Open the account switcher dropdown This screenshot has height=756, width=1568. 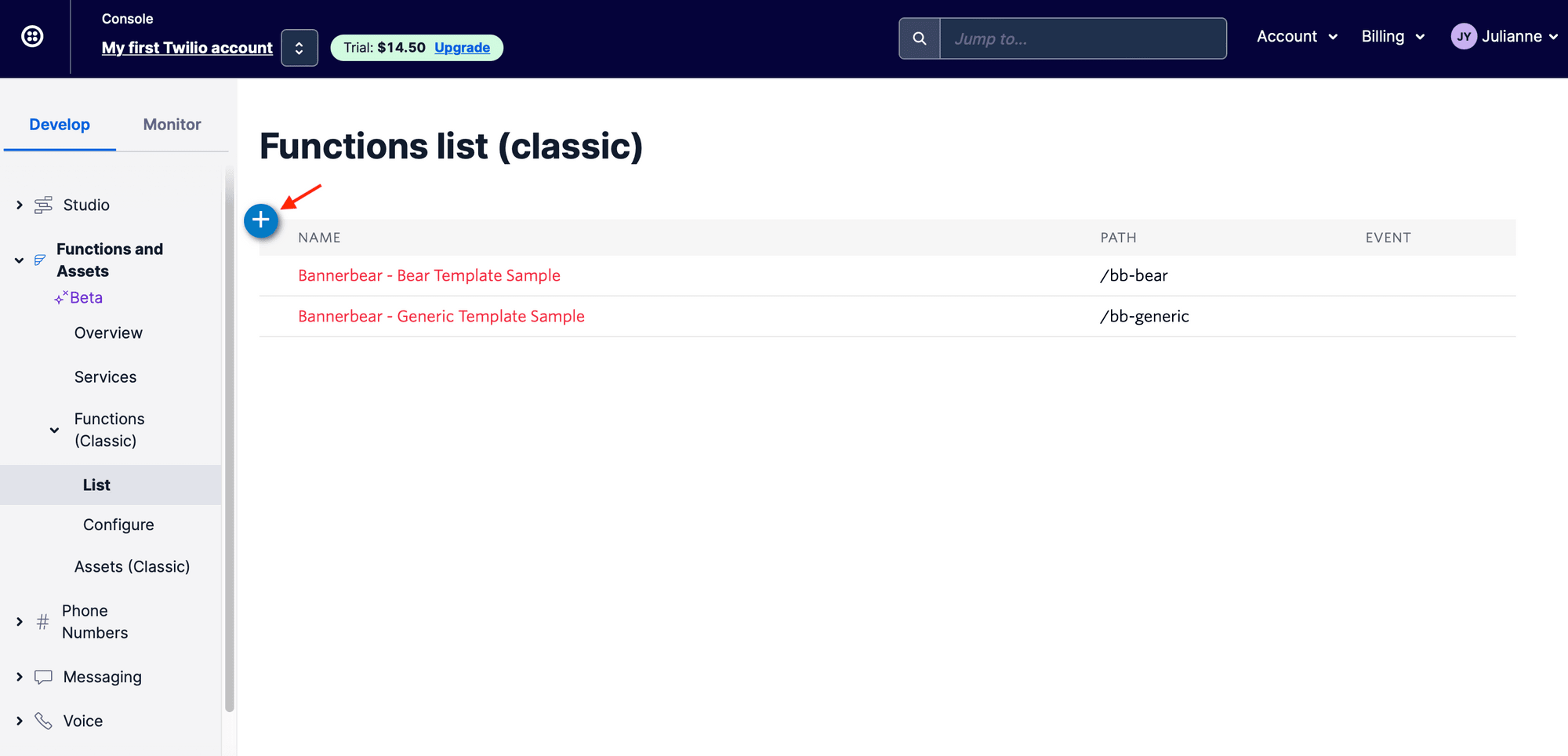click(299, 48)
